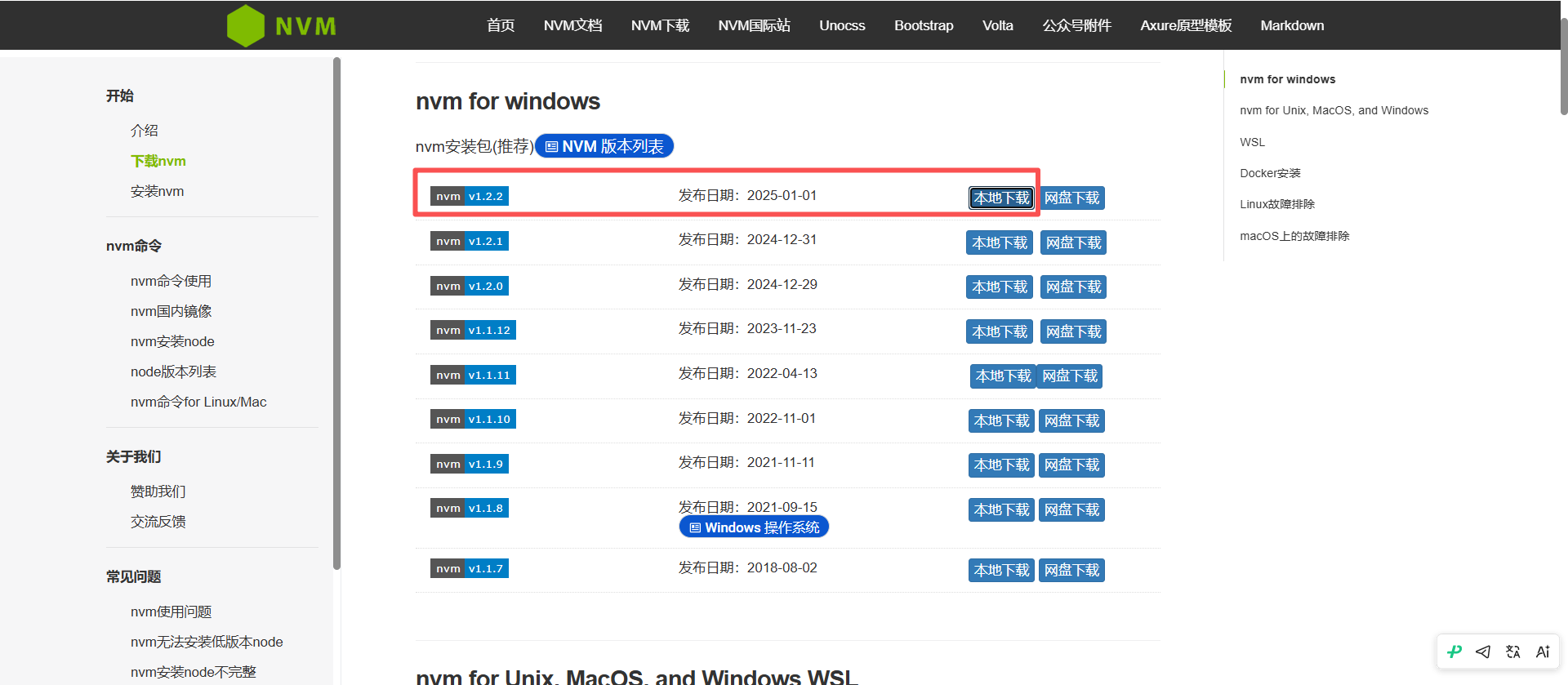Open the 首页 nav item
Viewport: 1568px width, 685px height.
501,25
